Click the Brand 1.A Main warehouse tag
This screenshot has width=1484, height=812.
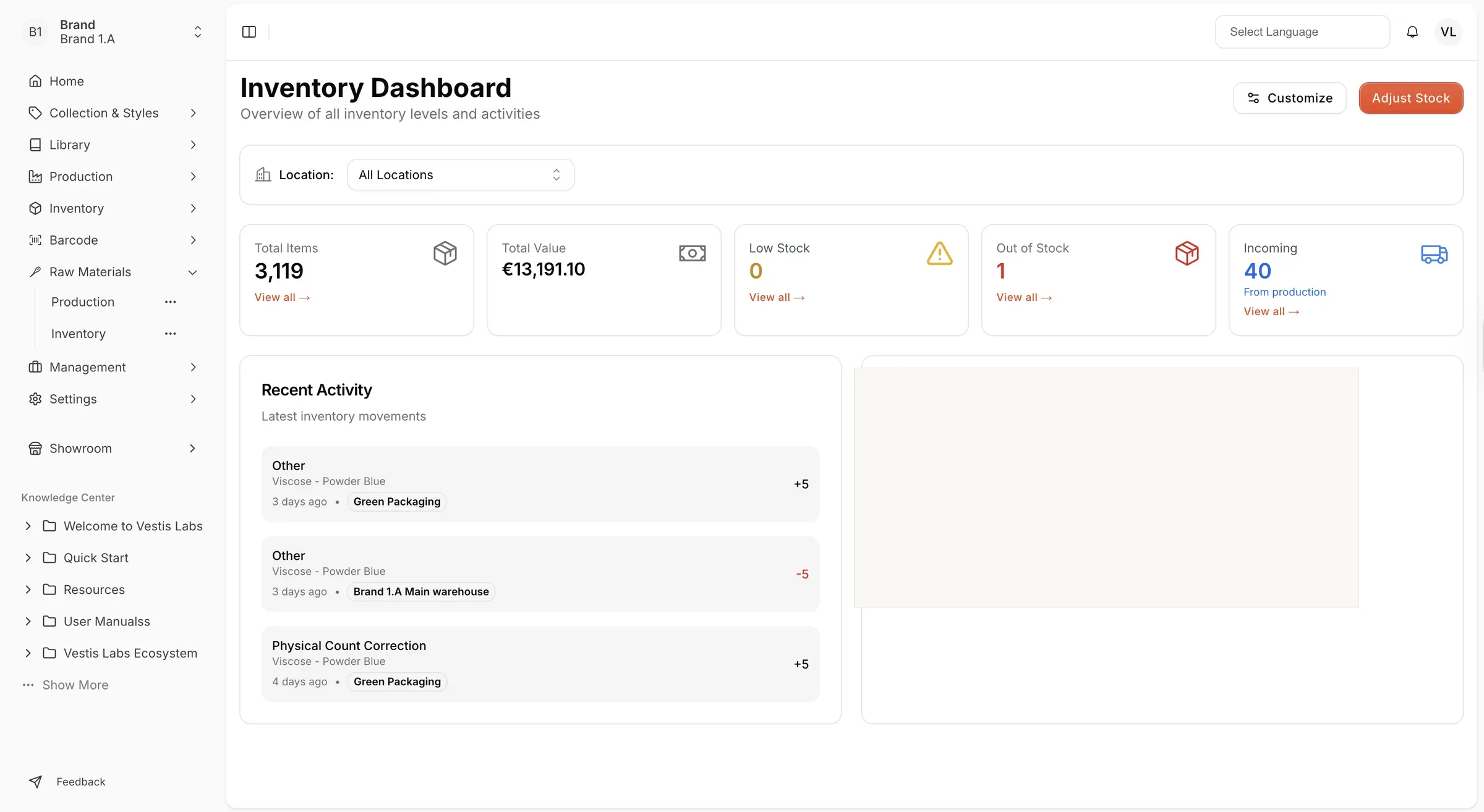[x=421, y=591]
